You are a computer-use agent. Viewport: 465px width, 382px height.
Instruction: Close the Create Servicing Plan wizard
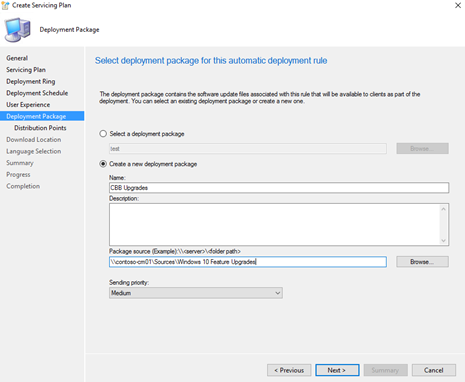click(458, 5)
